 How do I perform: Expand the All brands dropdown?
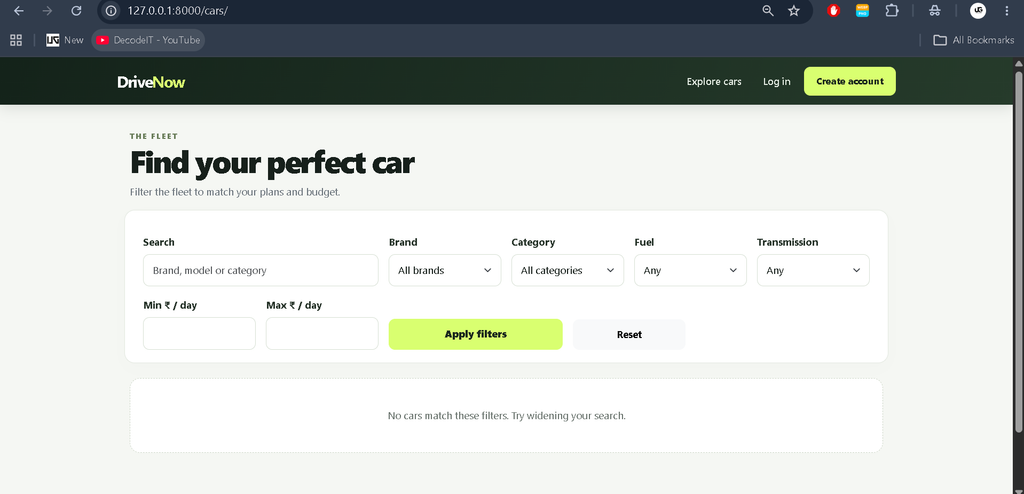click(x=445, y=270)
